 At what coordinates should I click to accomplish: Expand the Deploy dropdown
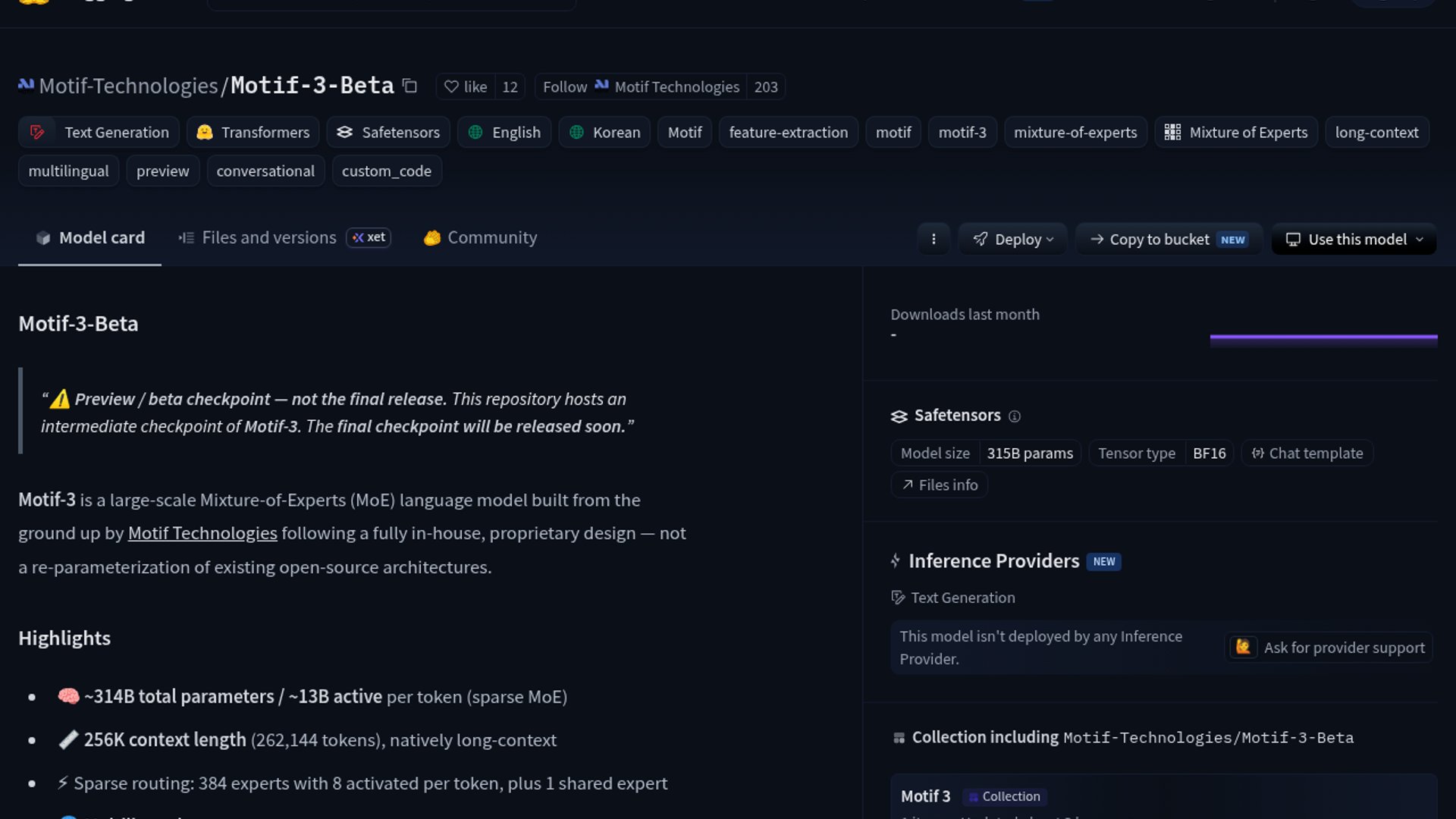[1013, 239]
